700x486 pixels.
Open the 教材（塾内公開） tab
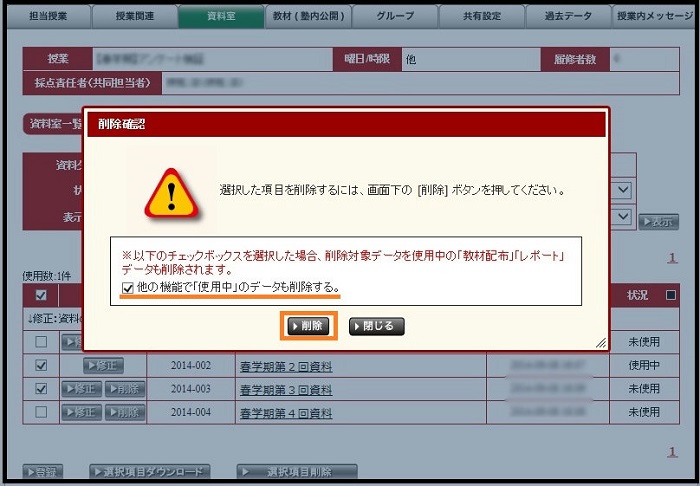(308, 16)
